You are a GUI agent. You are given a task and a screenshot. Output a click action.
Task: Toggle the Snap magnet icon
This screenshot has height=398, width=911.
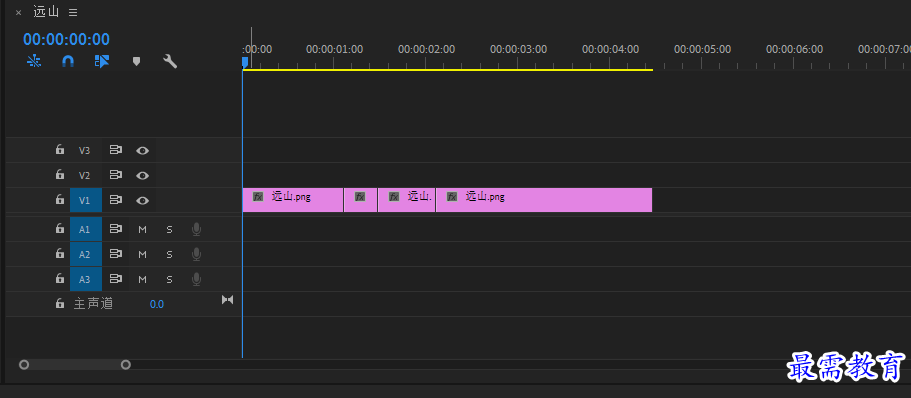(x=68, y=61)
